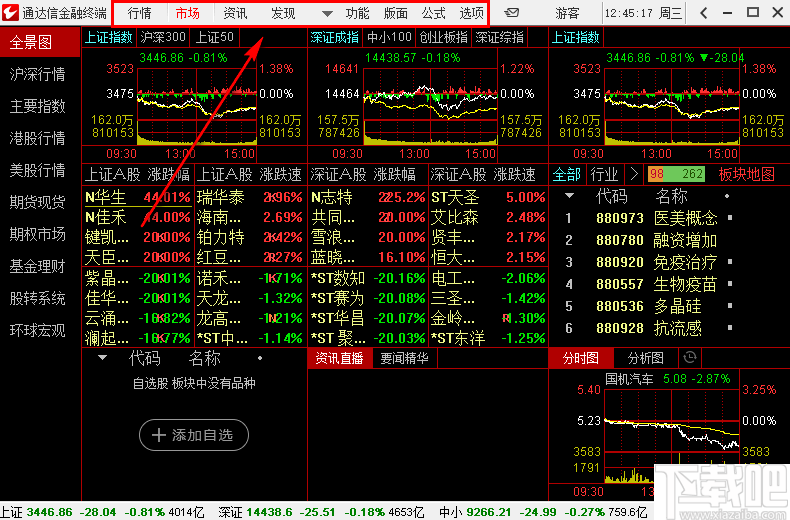The height and width of the screenshot is (520, 790).
Task: Select 基金理财 in the sidebar
Action: (38, 267)
